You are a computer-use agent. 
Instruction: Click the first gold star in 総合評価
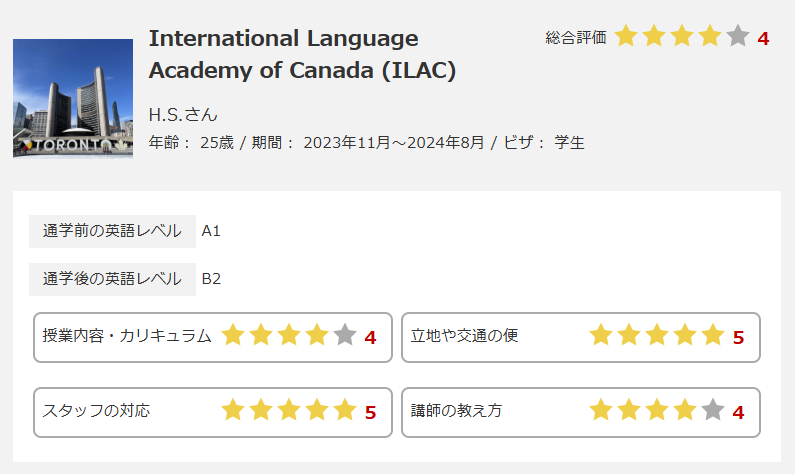(x=626, y=37)
